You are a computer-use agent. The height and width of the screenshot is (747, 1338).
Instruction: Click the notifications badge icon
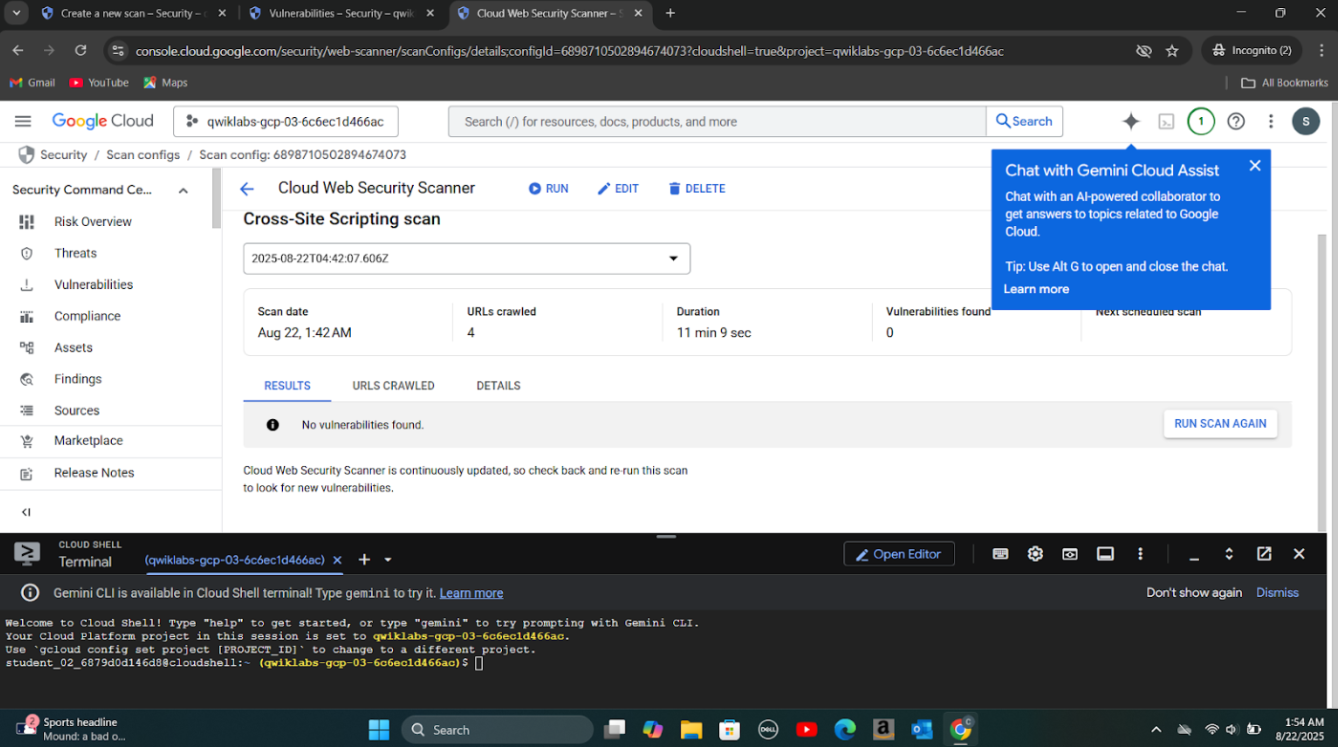(1200, 121)
